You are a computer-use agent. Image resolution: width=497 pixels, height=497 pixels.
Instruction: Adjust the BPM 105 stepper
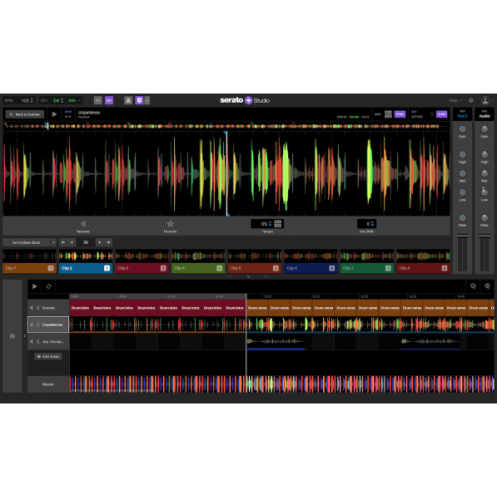pos(32,100)
